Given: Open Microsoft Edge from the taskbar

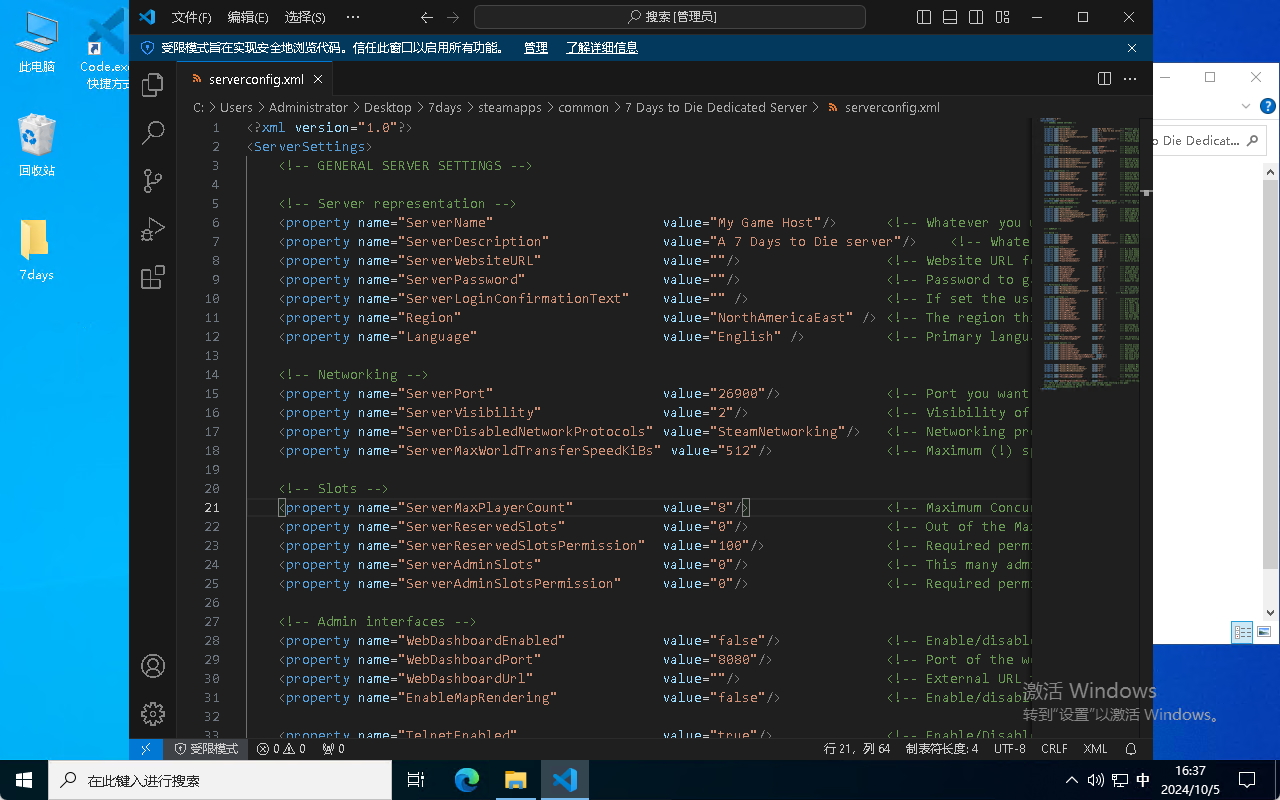Looking at the screenshot, I should pyautogui.click(x=467, y=780).
